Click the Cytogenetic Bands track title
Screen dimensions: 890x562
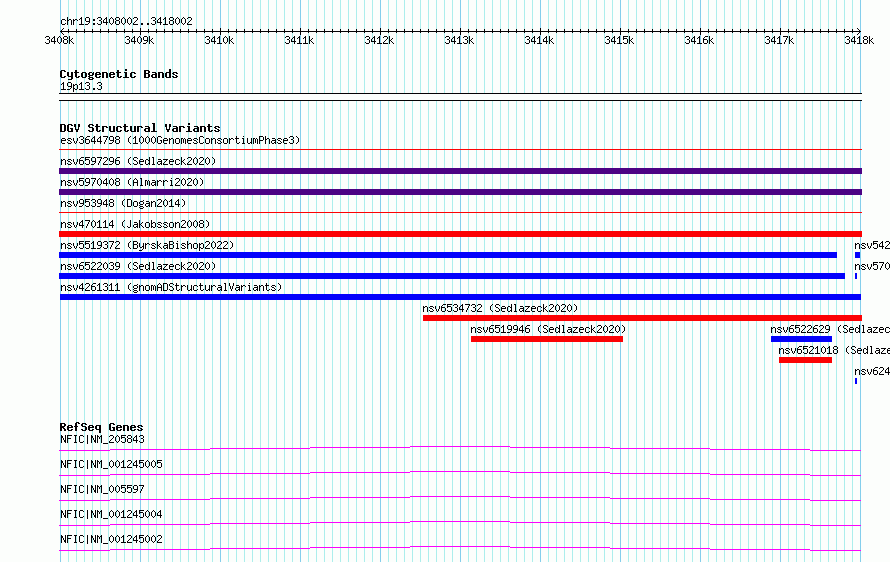tap(119, 74)
